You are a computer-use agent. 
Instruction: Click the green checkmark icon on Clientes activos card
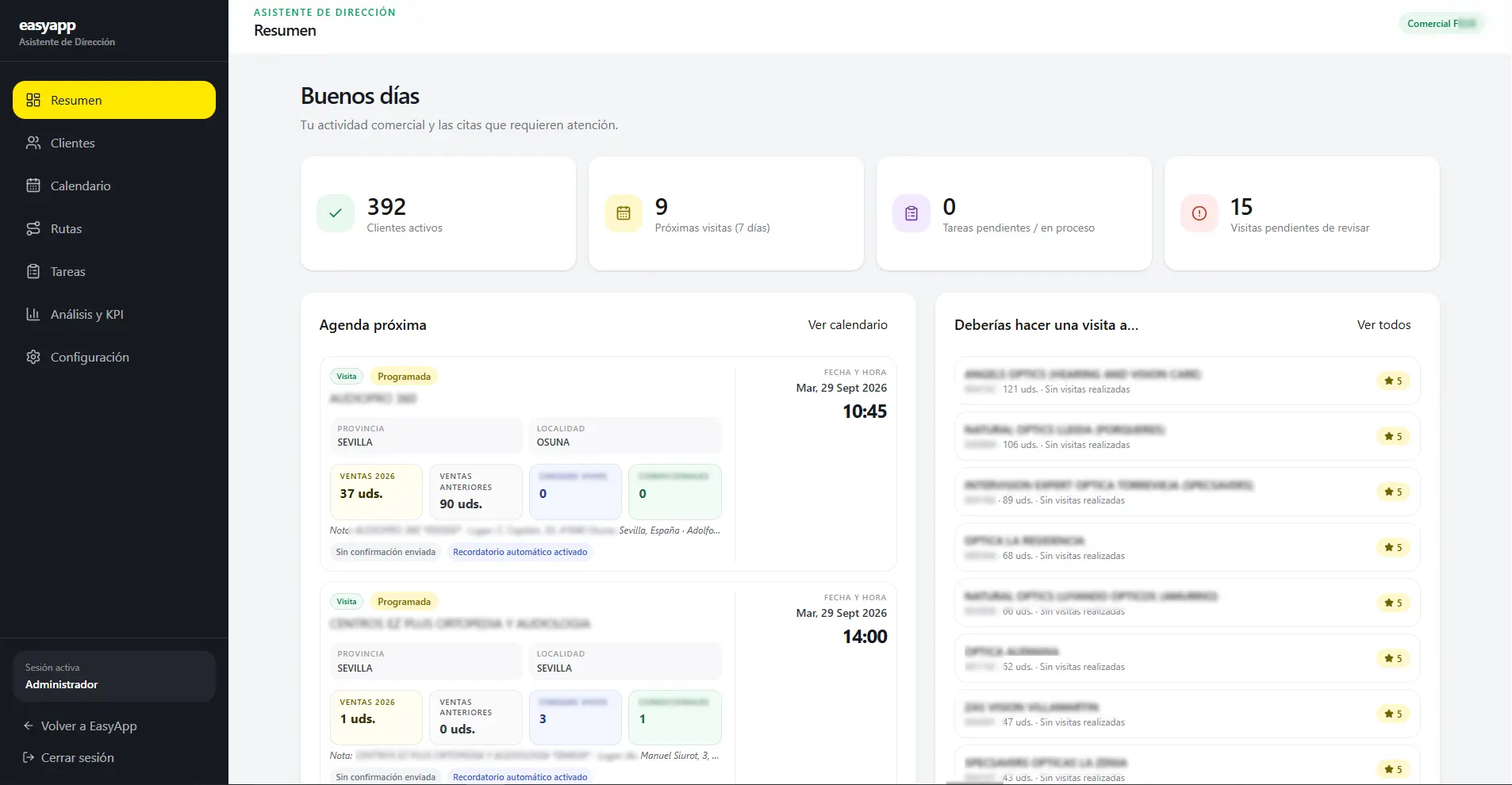click(x=336, y=213)
